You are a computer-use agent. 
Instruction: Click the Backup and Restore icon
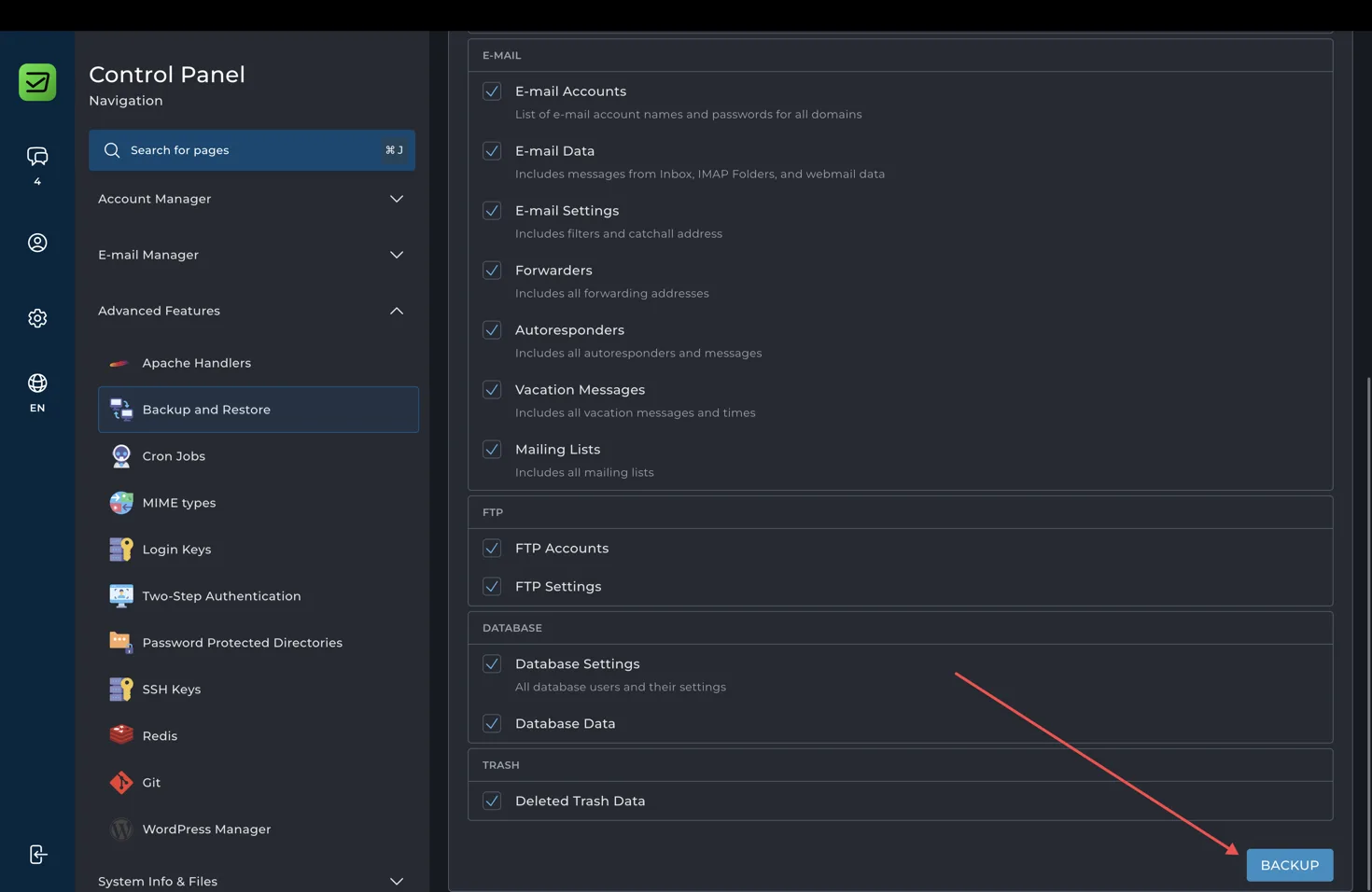click(x=121, y=410)
